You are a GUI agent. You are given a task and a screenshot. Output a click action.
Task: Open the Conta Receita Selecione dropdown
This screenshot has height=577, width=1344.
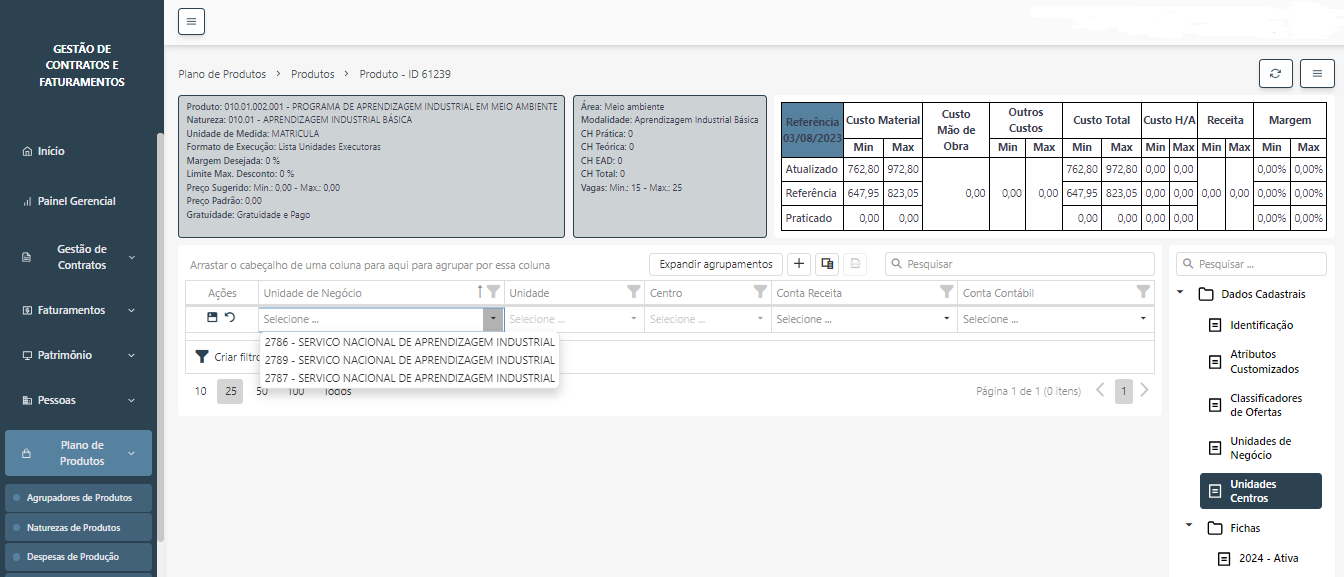tap(863, 319)
